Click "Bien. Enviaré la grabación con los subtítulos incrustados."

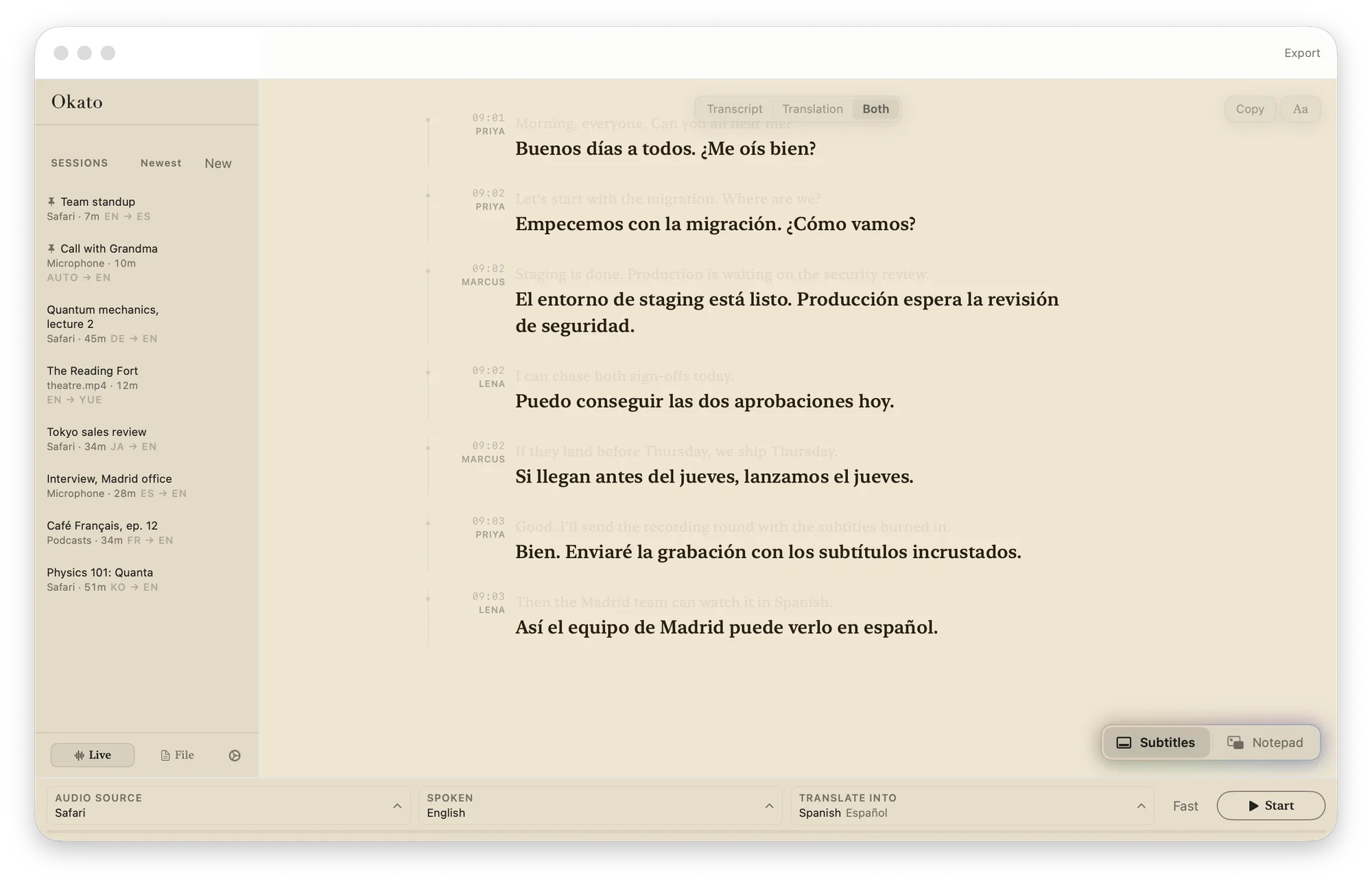point(768,552)
